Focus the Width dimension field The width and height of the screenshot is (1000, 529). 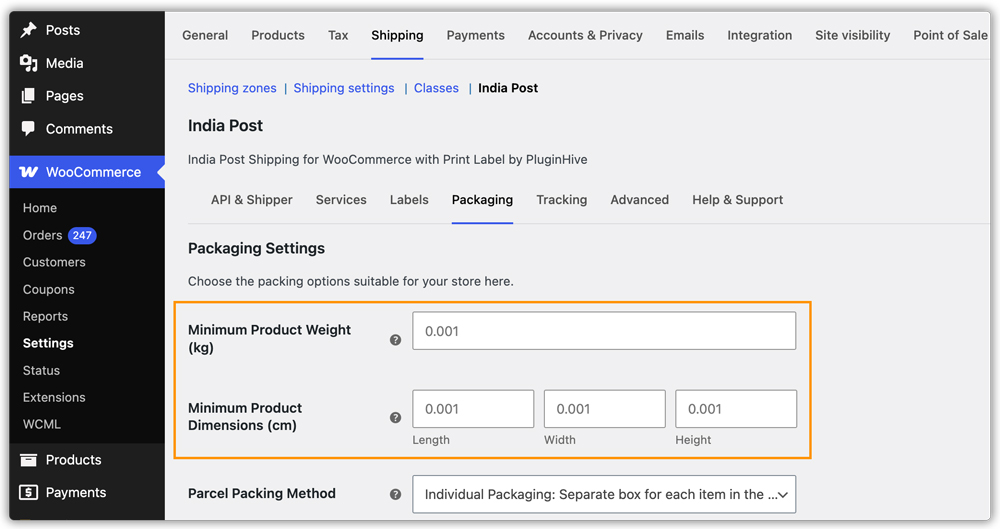pos(605,409)
